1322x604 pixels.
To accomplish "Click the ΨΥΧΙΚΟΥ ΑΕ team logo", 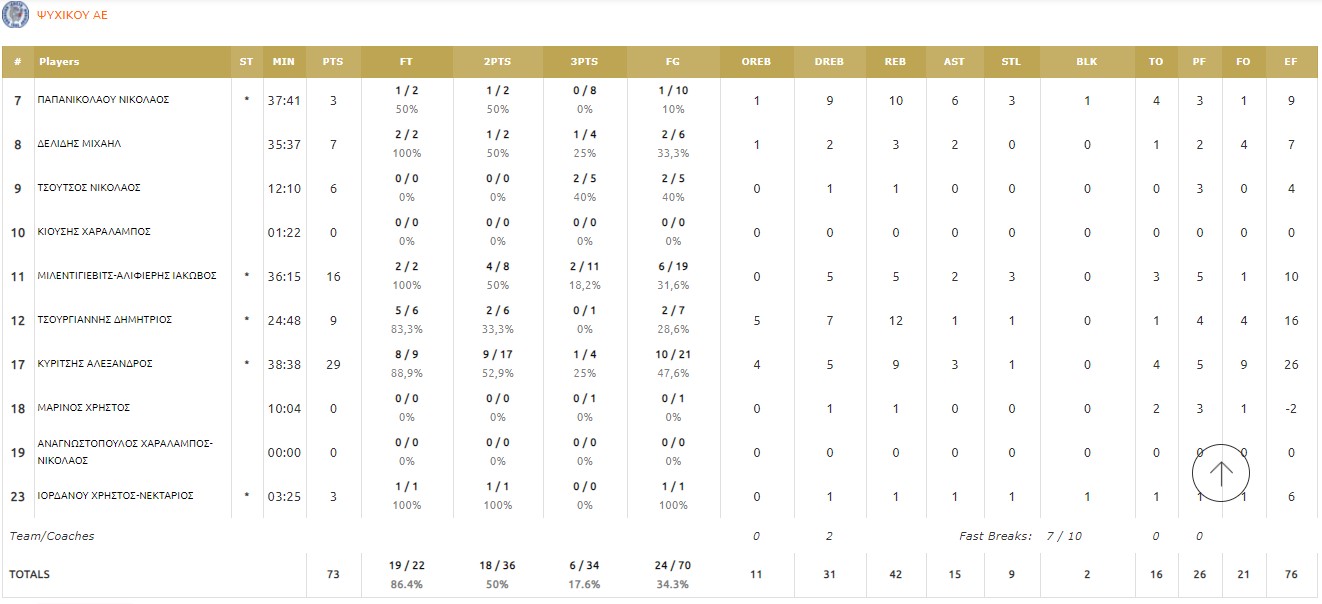I will coord(15,15).
